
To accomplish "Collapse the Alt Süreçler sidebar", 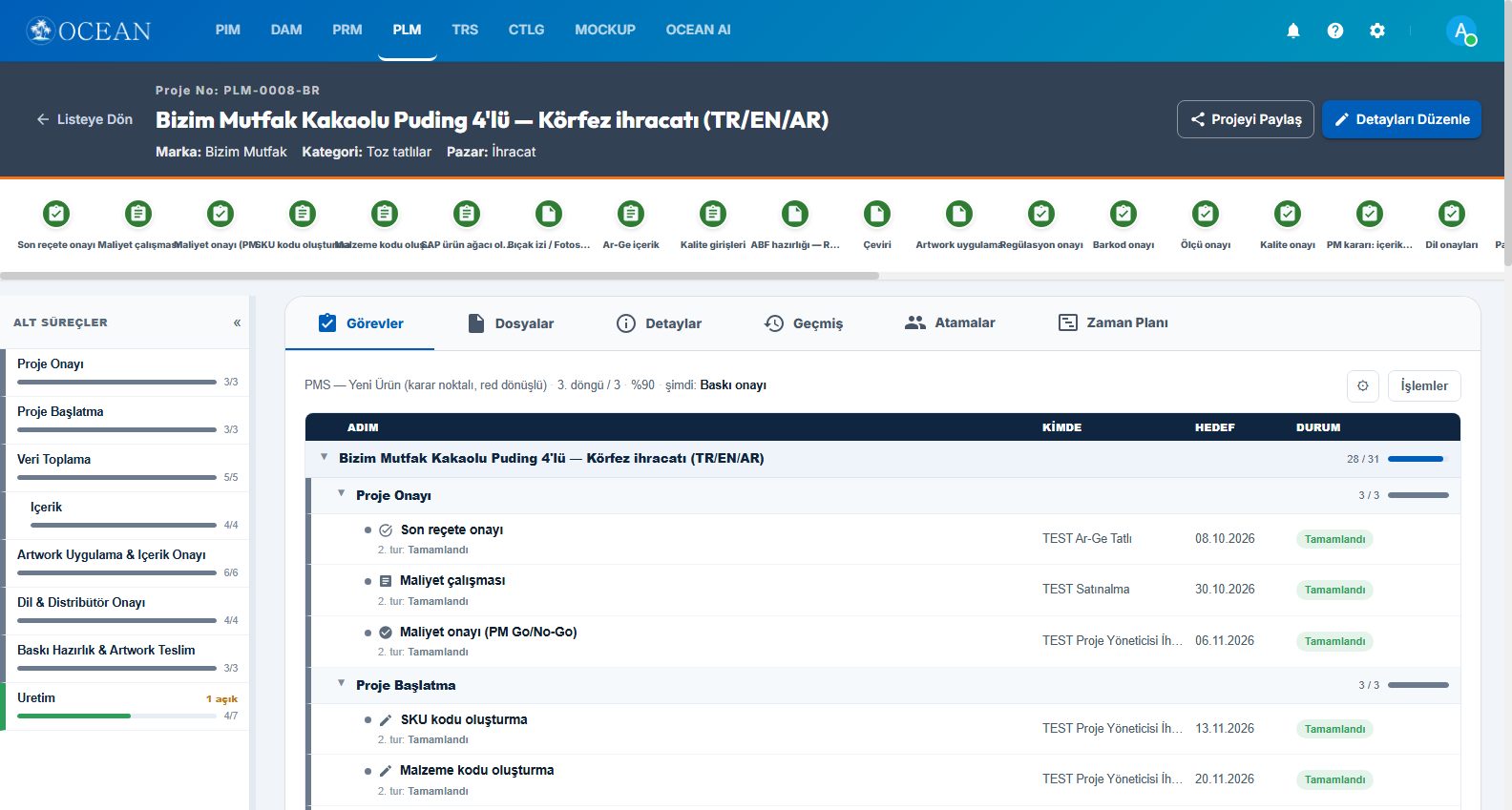I will click(x=237, y=322).
